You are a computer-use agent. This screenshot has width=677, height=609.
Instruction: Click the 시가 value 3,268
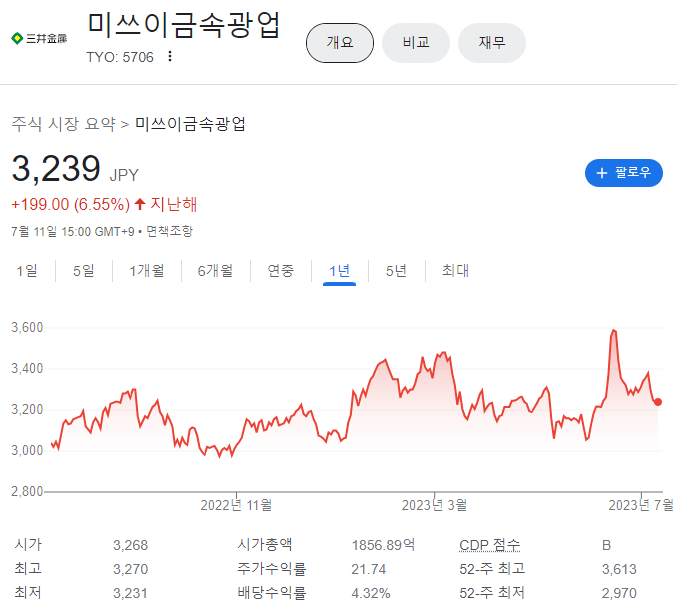point(130,545)
